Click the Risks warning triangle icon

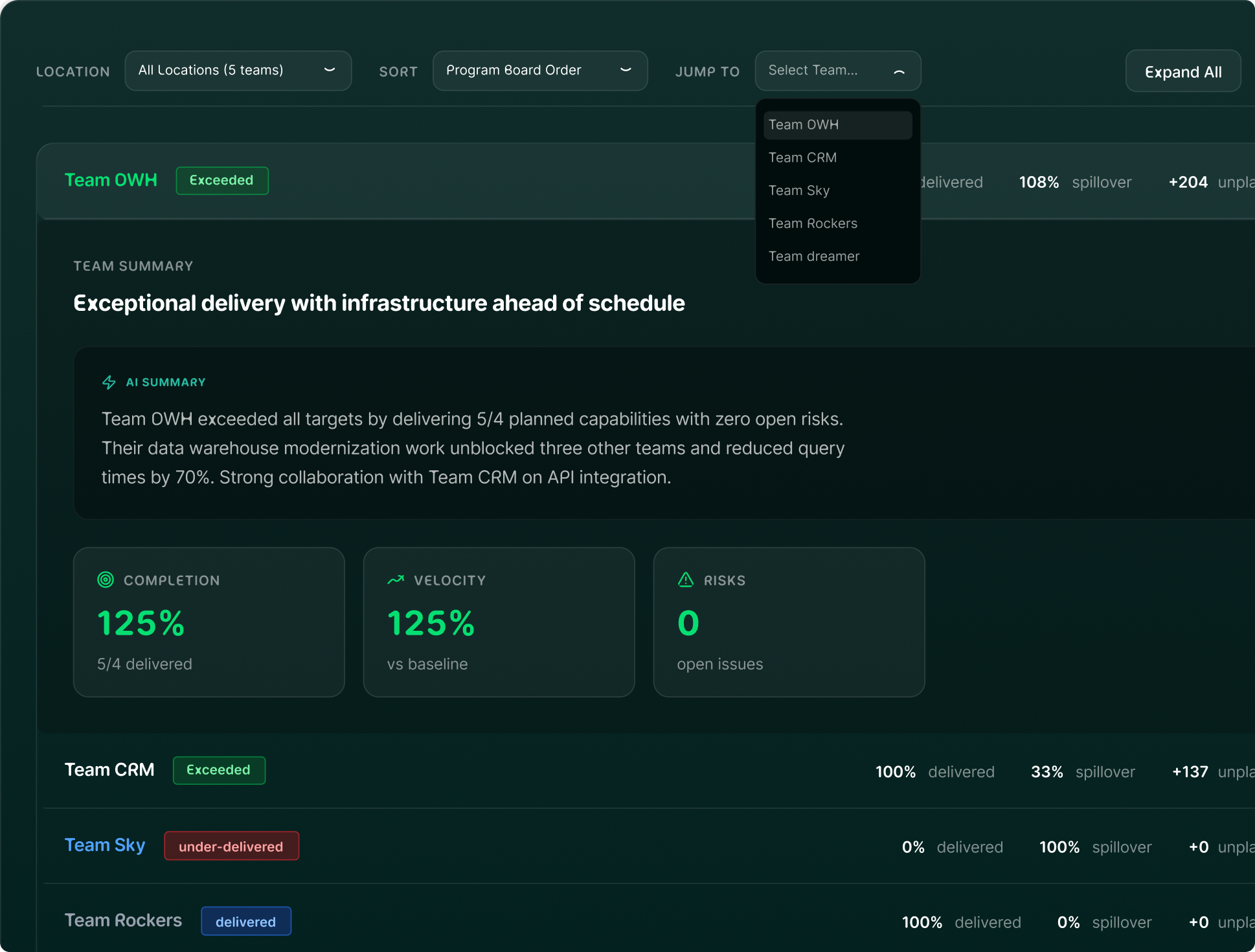click(x=686, y=580)
